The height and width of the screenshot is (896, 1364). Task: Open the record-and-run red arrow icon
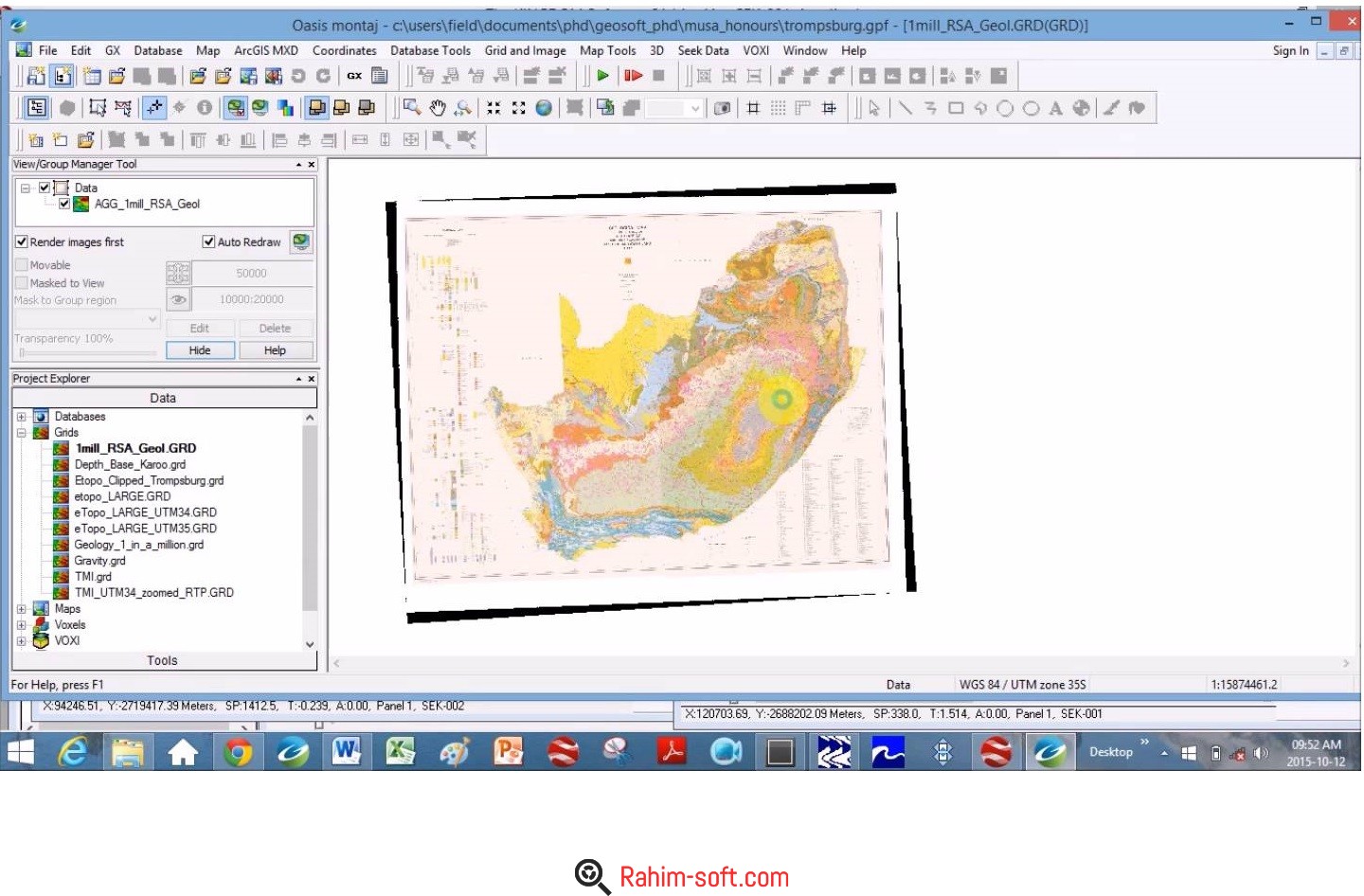[634, 76]
